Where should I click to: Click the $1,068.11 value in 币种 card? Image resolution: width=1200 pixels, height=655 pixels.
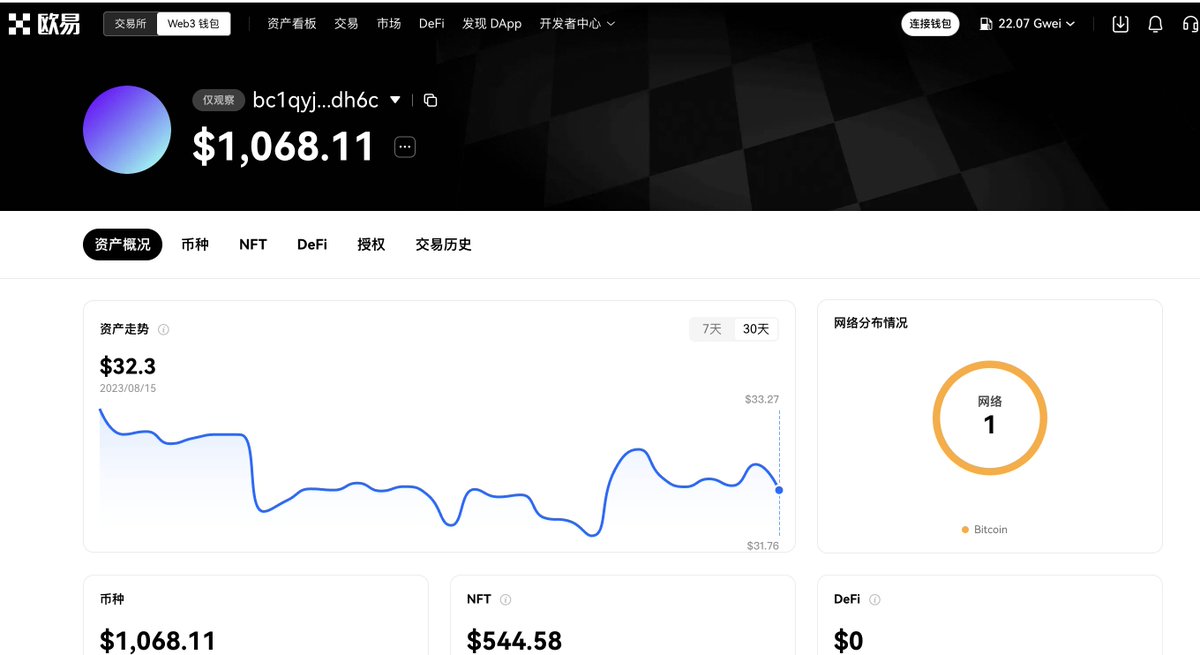(158, 640)
